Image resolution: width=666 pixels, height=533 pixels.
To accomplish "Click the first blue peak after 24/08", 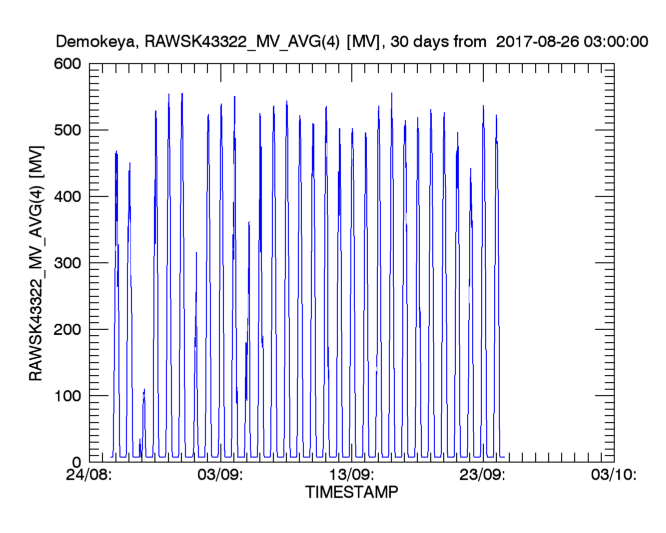I will pos(116,155).
